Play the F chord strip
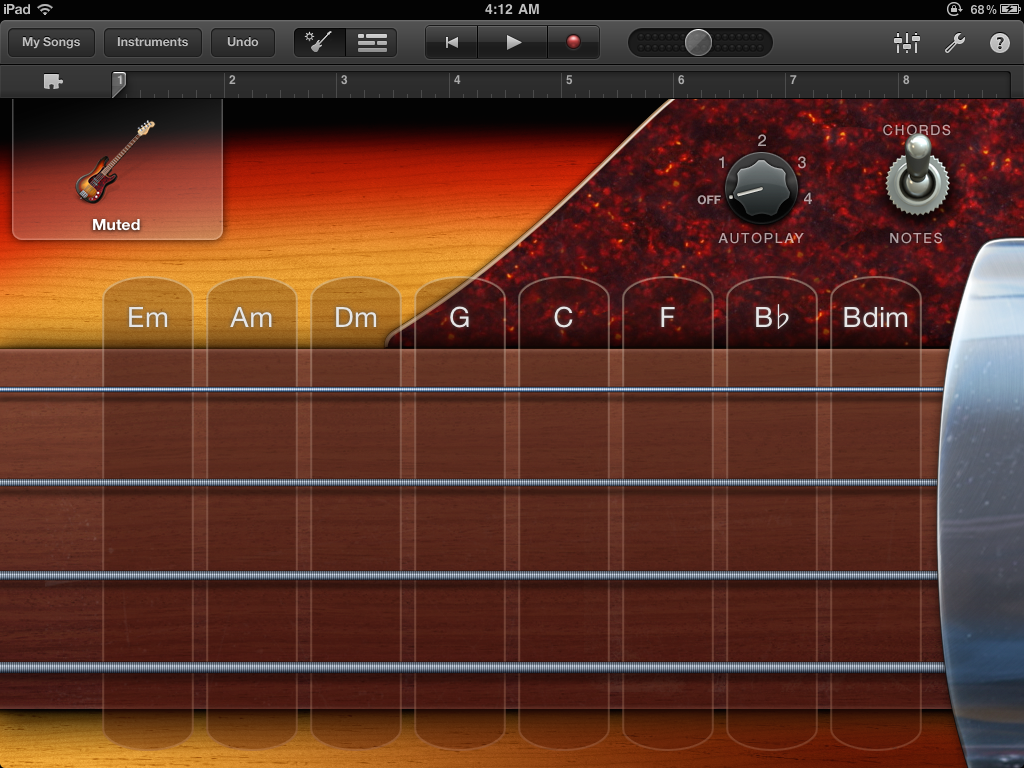This screenshot has width=1024, height=768. 667,513
